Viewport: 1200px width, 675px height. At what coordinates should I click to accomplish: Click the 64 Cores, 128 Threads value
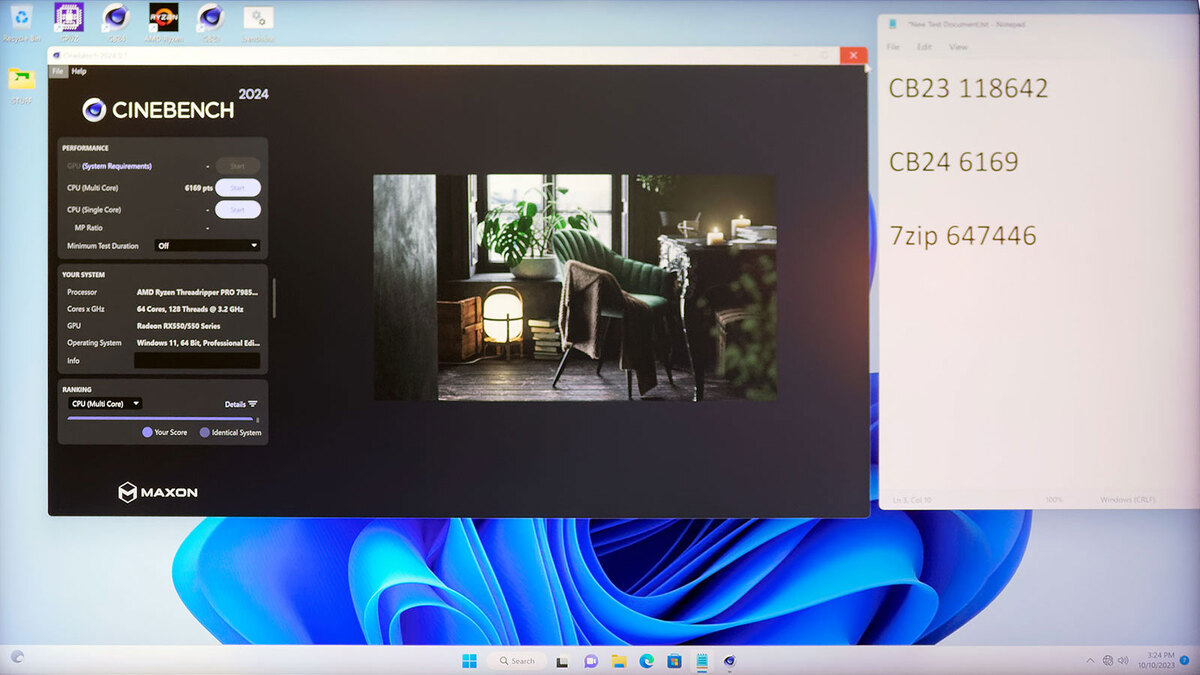(x=190, y=309)
